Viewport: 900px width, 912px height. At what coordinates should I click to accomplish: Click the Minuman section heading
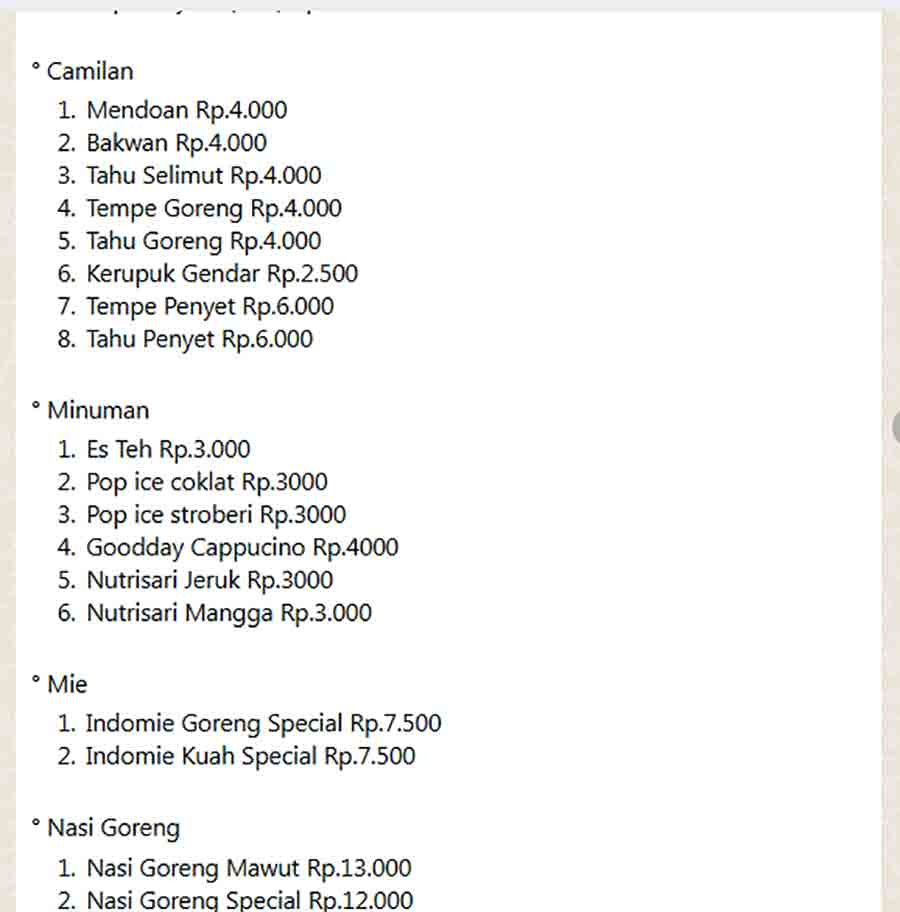[97, 410]
